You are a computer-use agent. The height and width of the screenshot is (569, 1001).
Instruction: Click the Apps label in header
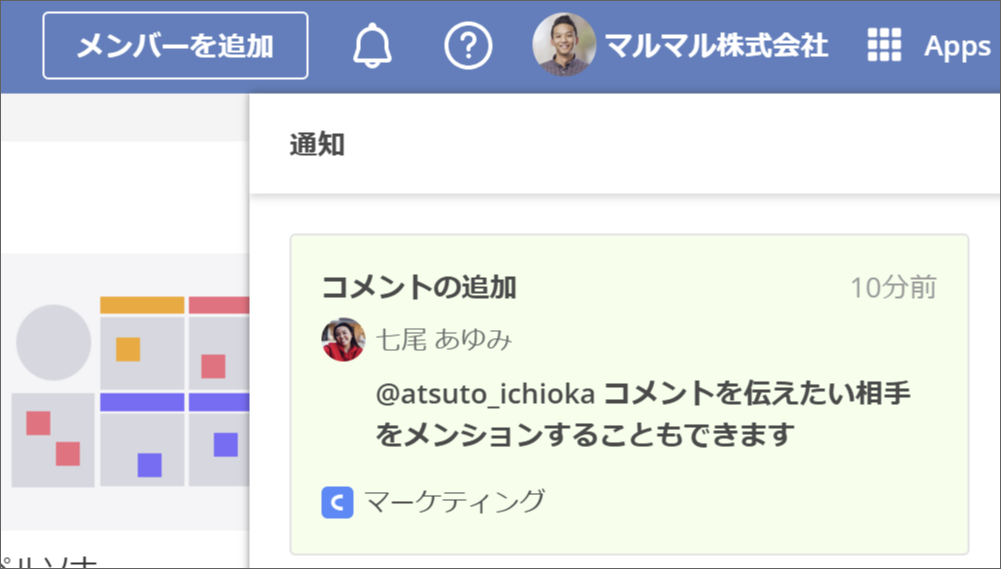956,47
